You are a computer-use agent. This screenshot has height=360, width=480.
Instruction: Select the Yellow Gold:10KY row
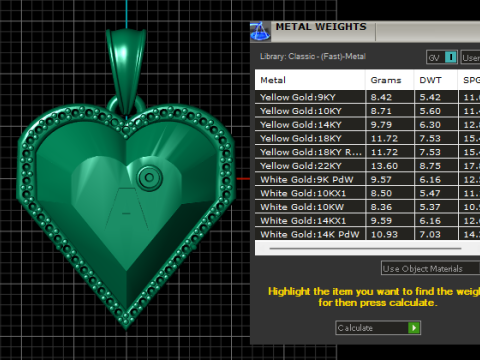coord(367,111)
